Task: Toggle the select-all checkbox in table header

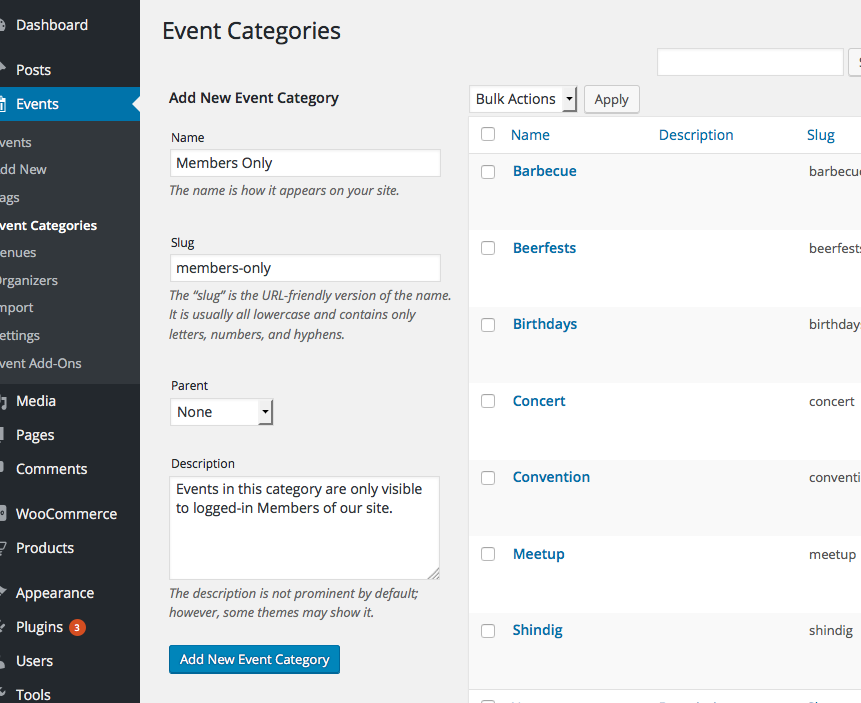Action: pos(488,134)
